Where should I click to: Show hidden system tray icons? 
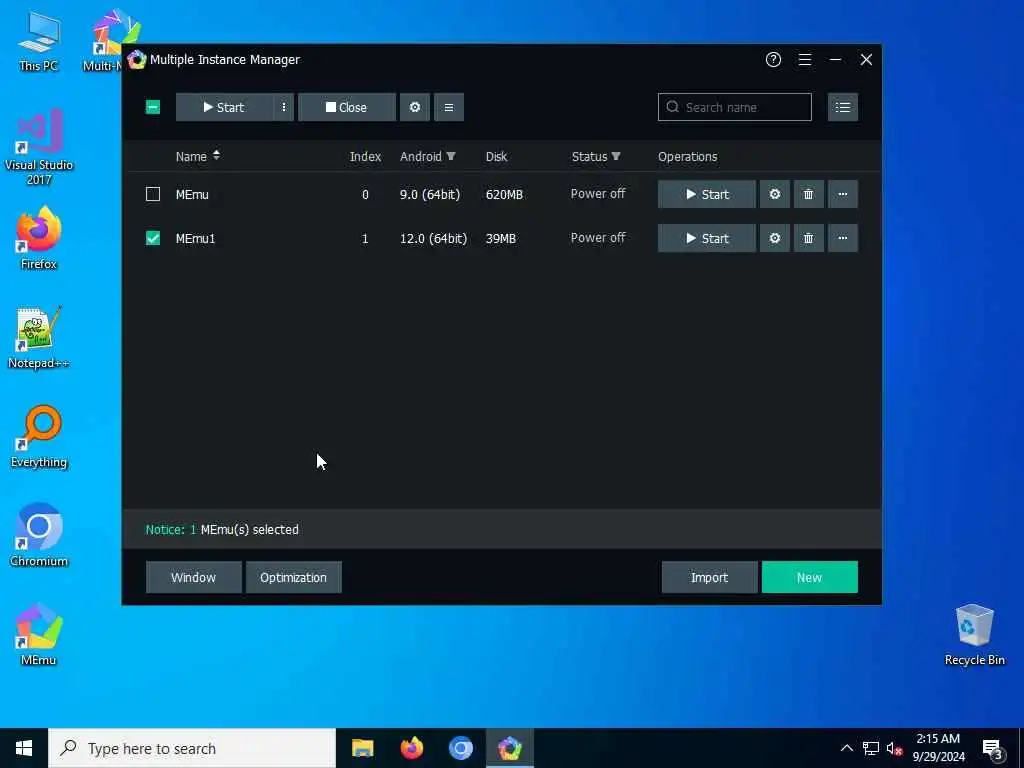846,748
